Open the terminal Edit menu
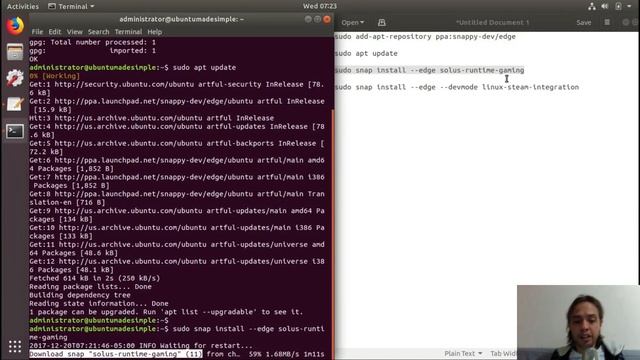The image size is (640, 360). pos(55,32)
